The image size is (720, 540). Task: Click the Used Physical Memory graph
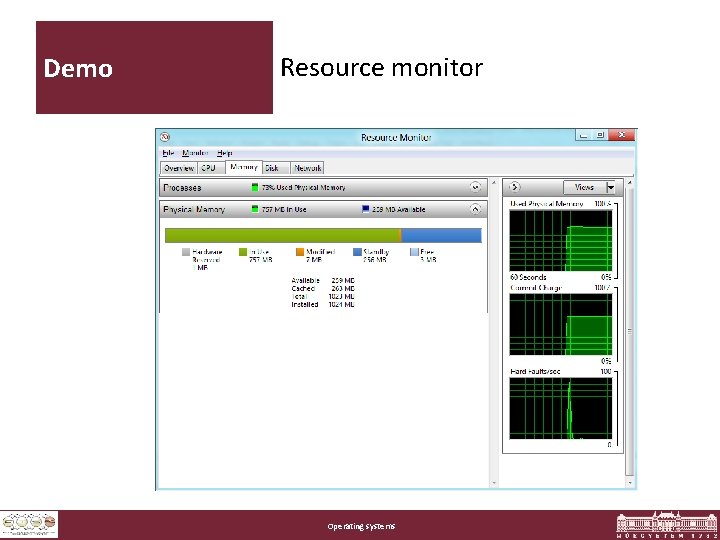(x=561, y=241)
